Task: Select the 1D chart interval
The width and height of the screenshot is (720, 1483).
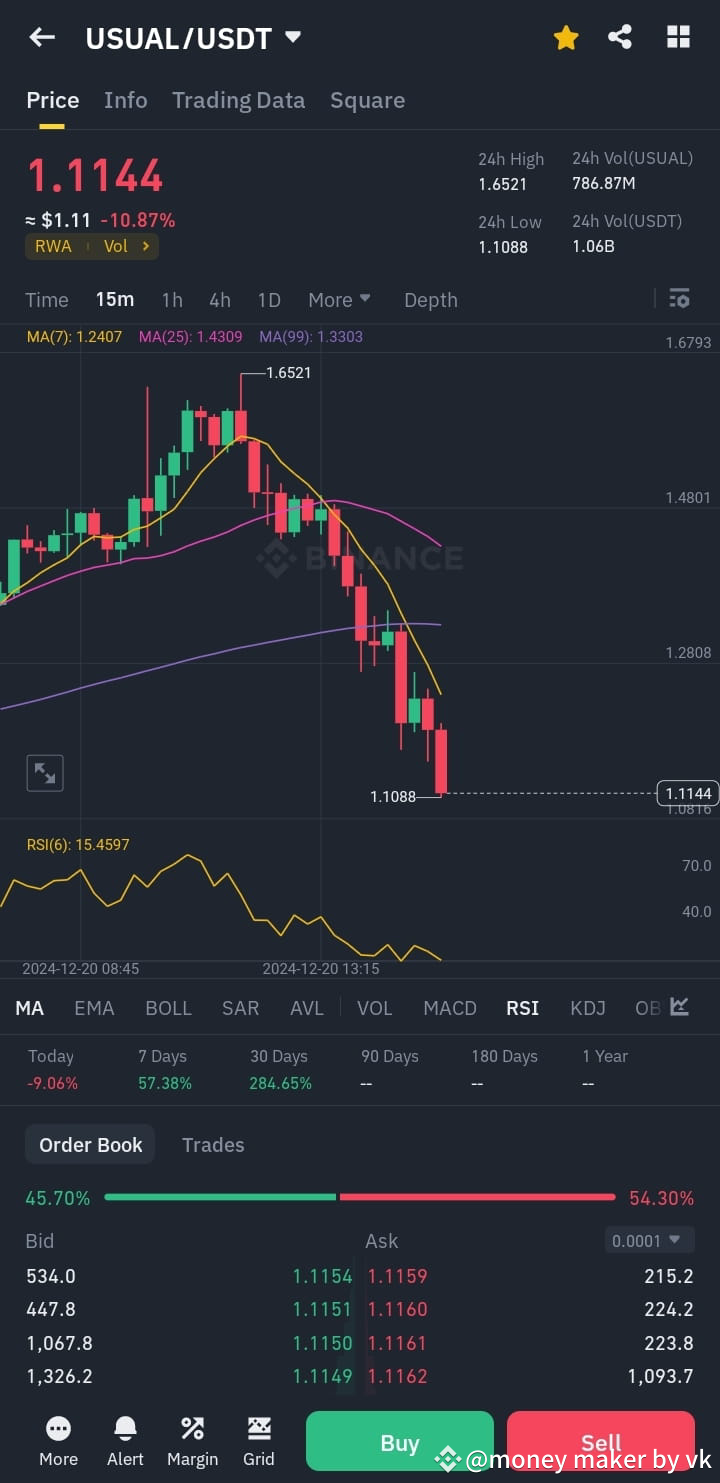Action: pyautogui.click(x=269, y=300)
